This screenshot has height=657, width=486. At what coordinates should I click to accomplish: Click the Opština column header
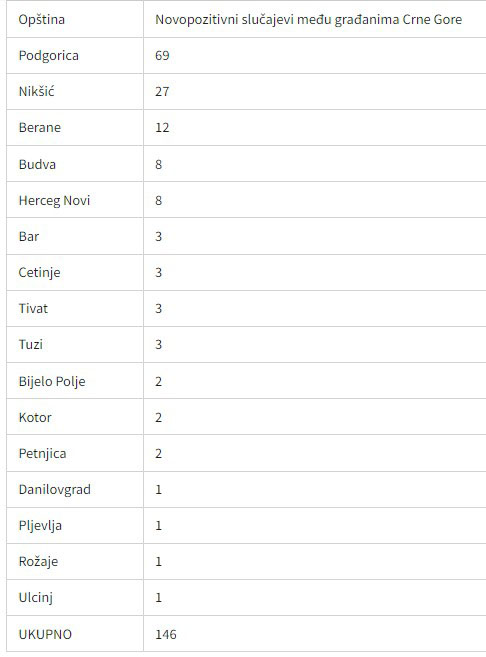point(41,20)
